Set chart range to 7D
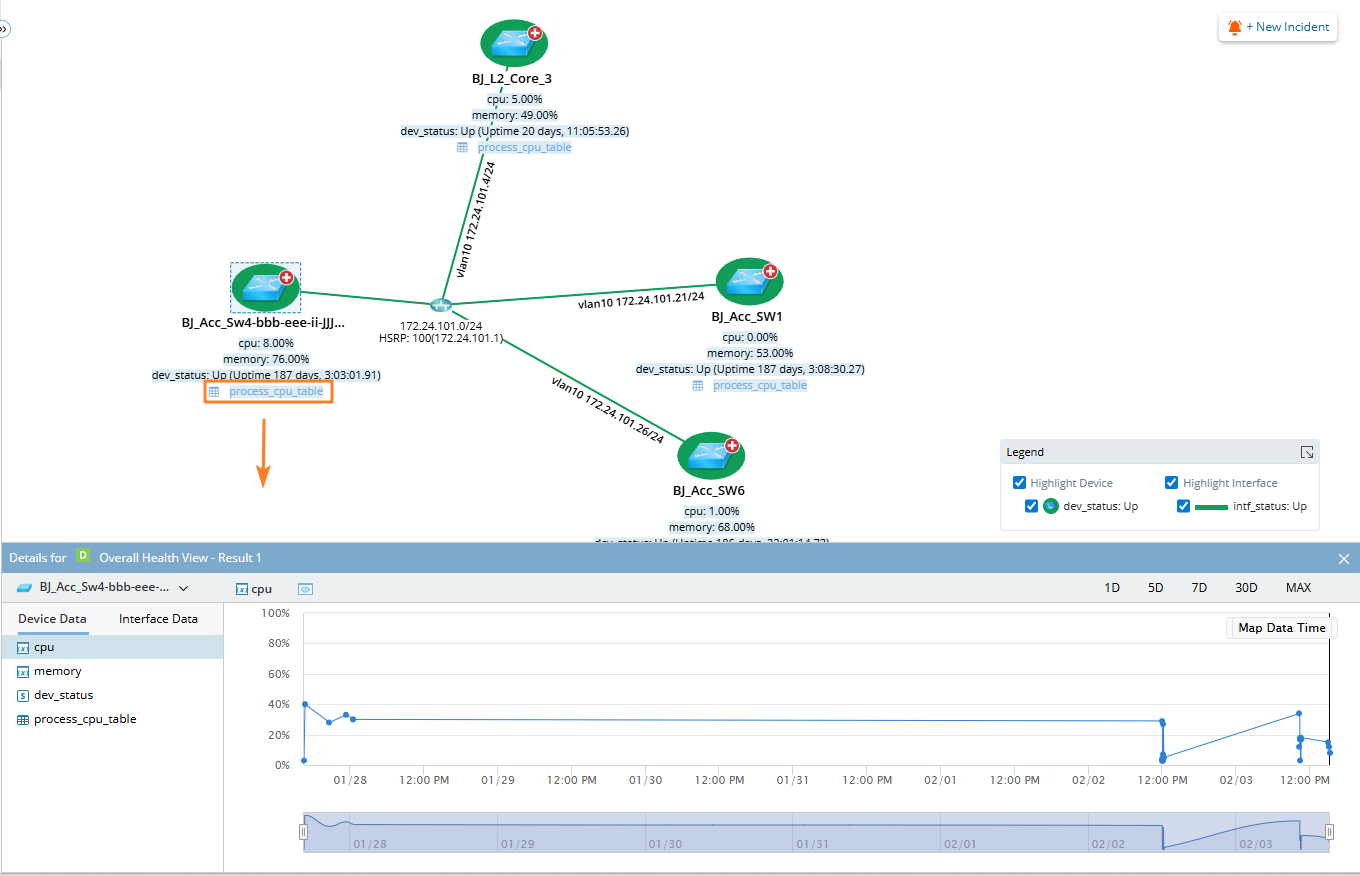The width and height of the screenshot is (1360, 876). [1199, 588]
